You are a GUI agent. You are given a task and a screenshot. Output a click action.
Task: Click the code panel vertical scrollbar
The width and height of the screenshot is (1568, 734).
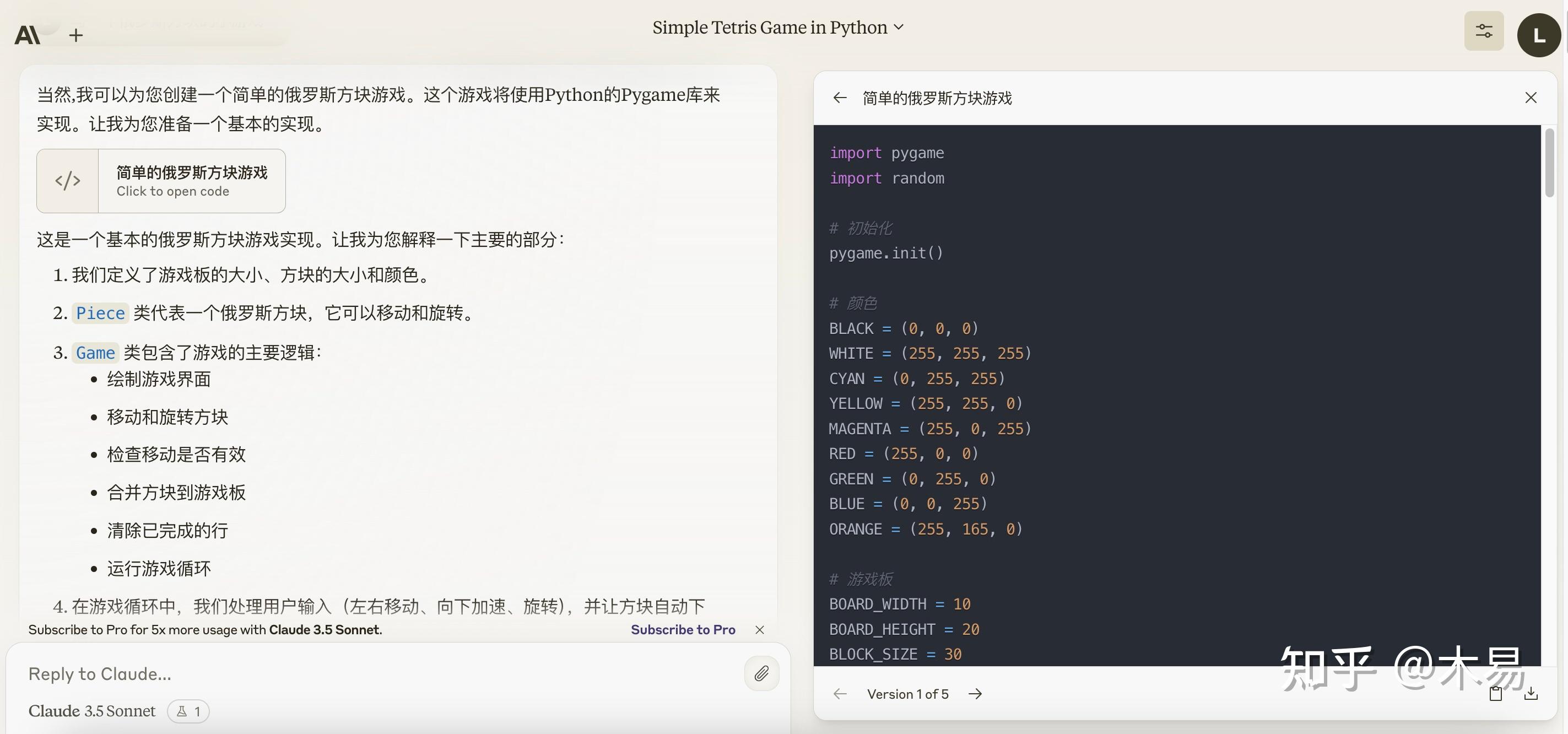click(1549, 163)
